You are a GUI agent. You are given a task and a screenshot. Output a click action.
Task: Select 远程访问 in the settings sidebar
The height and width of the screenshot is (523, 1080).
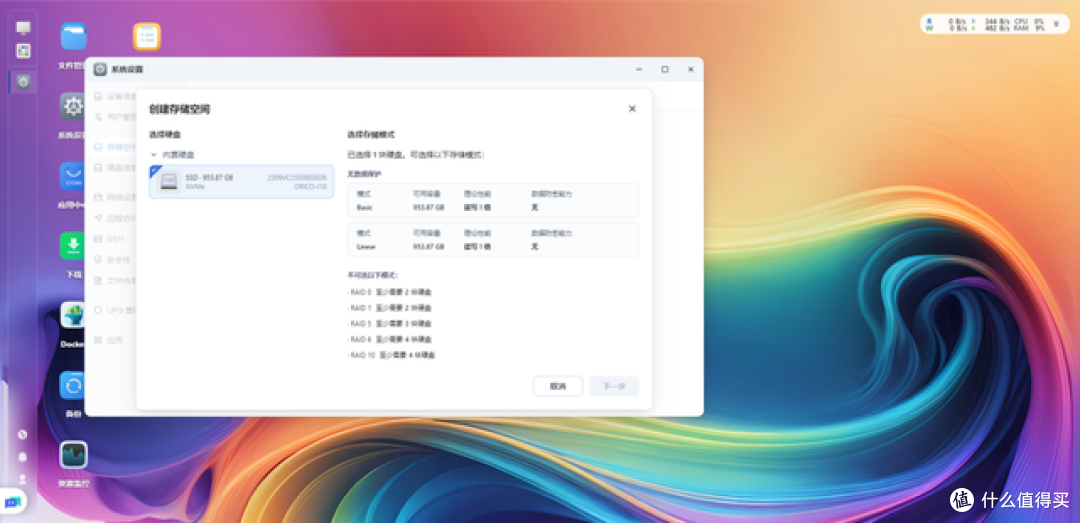coord(114,218)
